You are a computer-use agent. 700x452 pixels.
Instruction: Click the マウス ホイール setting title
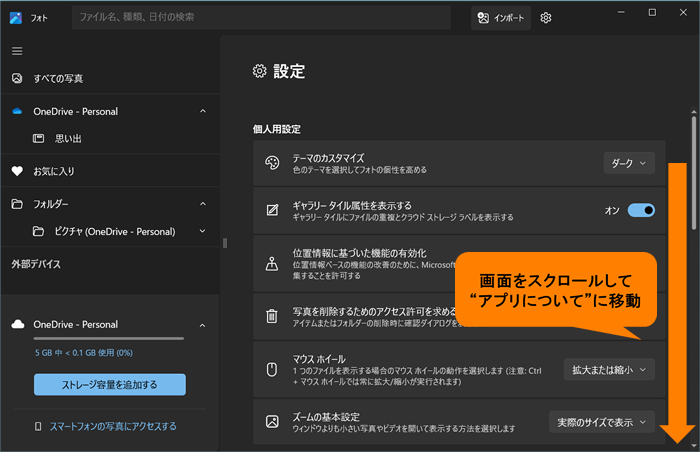click(319, 359)
